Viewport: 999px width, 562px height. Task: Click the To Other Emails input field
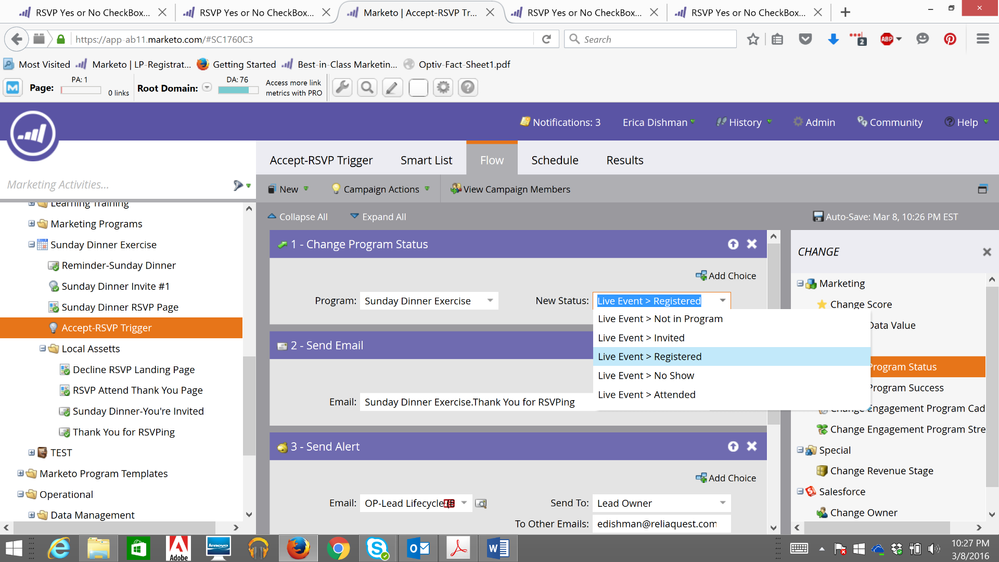pos(661,524)
